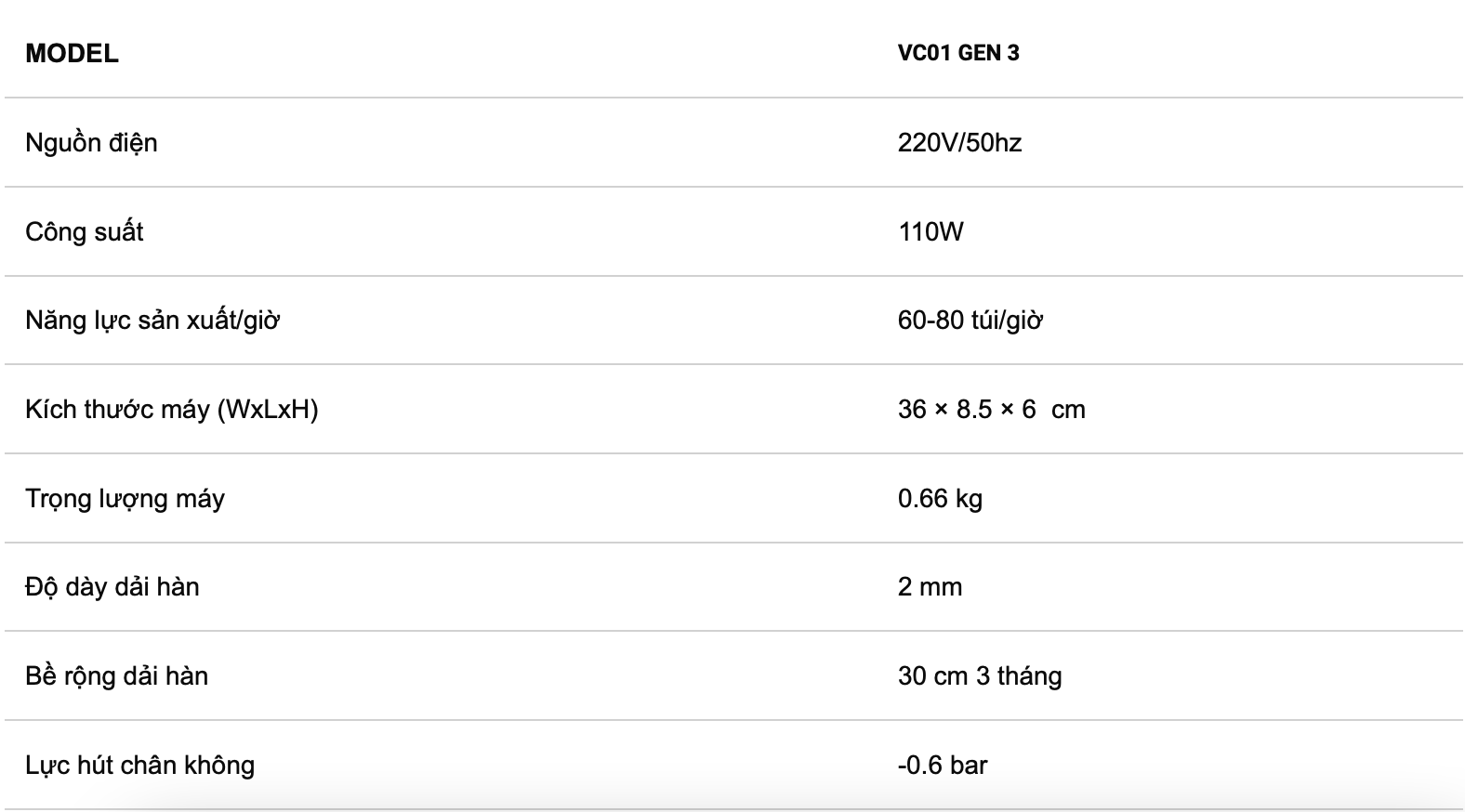Image resolution: width=1465 pixels, height=812 pixels.
Task: Select the 220V/50hz value
Action: click(x=959, y=142)
